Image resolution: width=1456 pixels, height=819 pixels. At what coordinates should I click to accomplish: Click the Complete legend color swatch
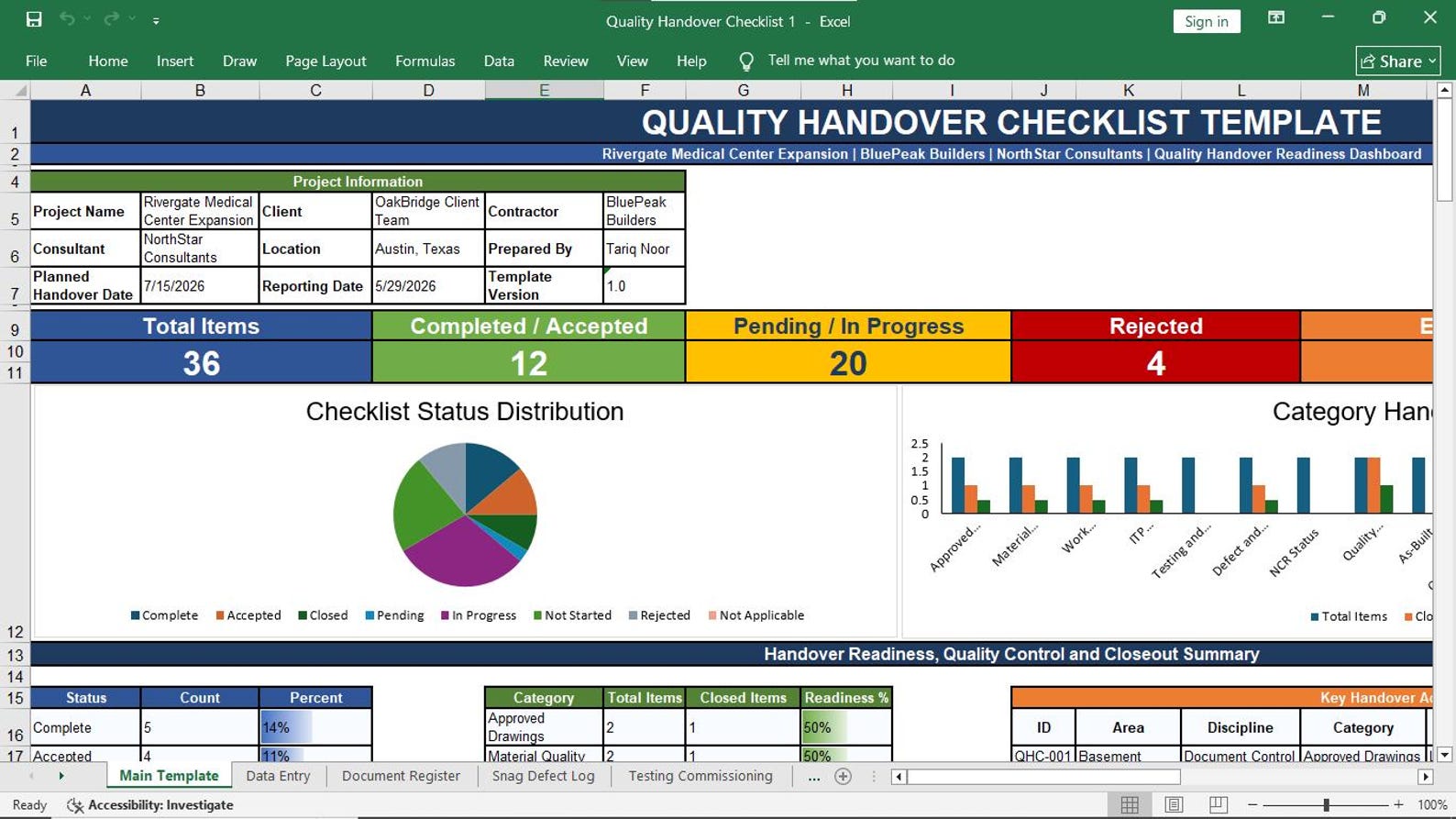tap(136, 615)
